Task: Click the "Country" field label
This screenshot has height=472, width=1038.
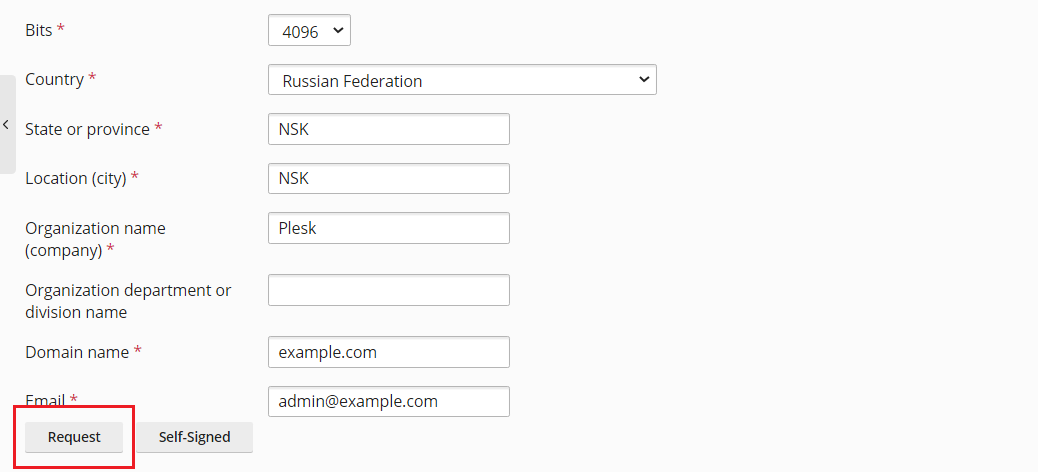Action: (54, 79)
